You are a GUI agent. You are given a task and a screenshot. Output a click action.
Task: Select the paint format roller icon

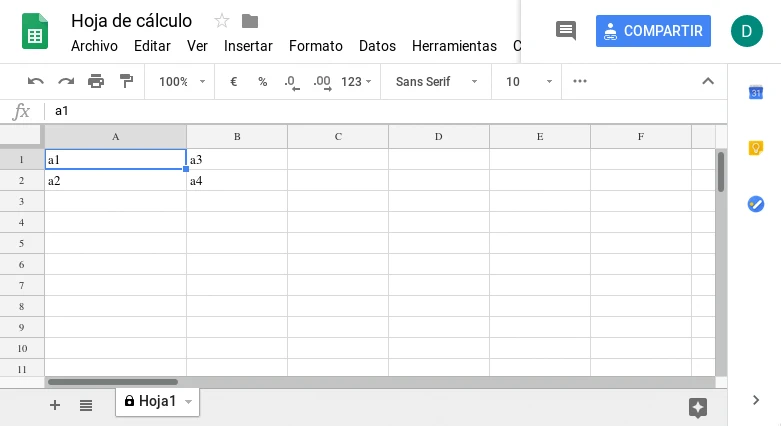(x=126, y=82)
